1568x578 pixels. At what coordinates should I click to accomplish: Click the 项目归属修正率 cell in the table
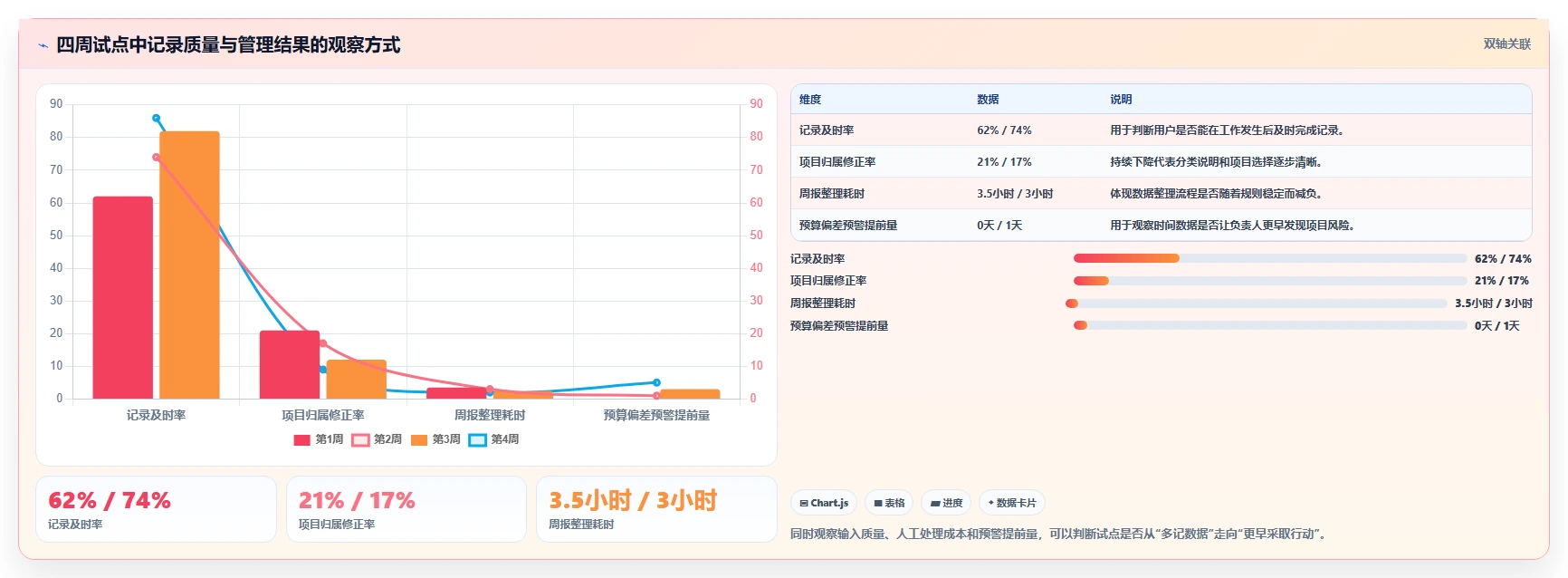pyautogui.click(x=837, y=162)
